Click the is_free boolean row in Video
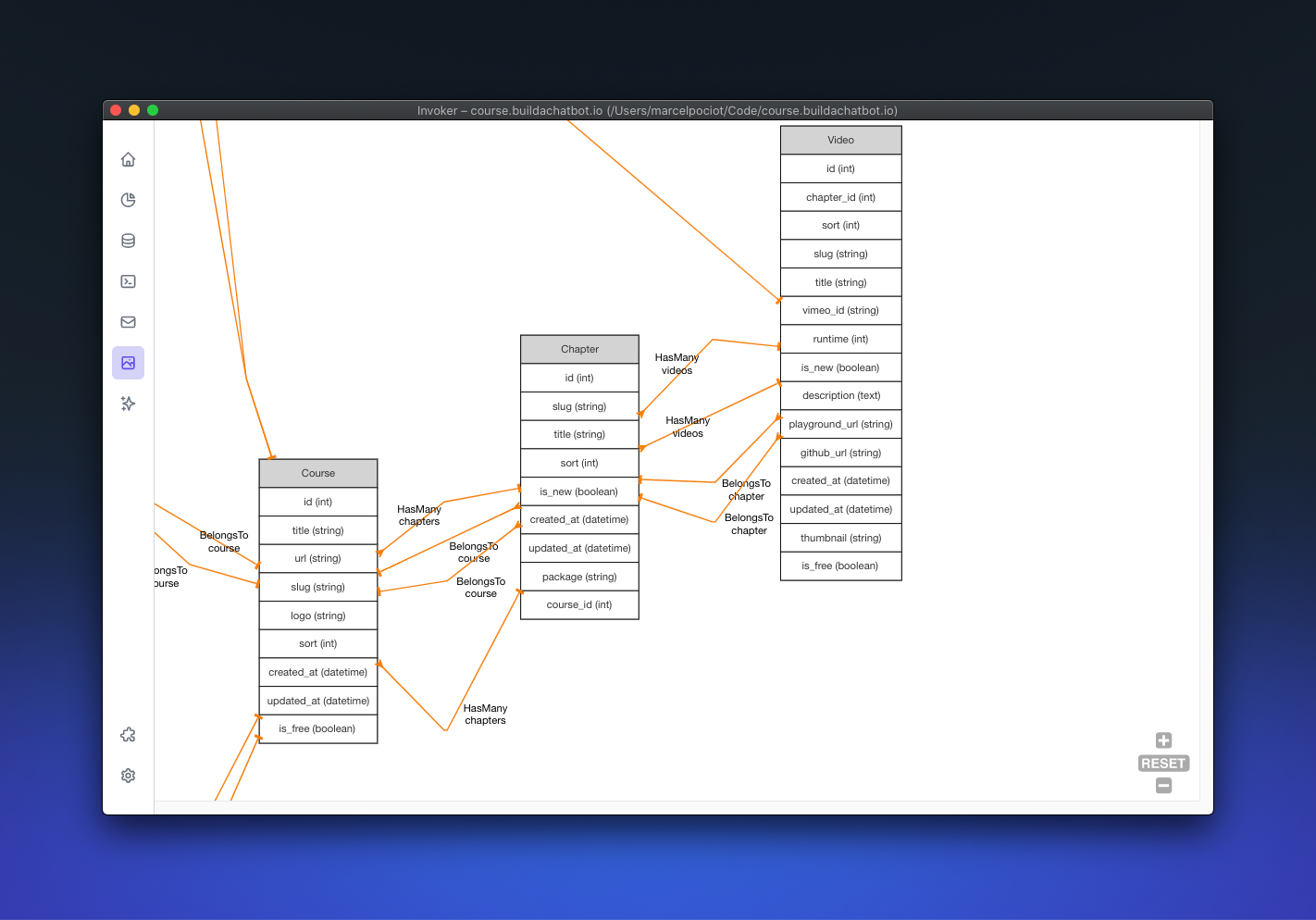The image size is (1316, 920). tap(840, 566)
